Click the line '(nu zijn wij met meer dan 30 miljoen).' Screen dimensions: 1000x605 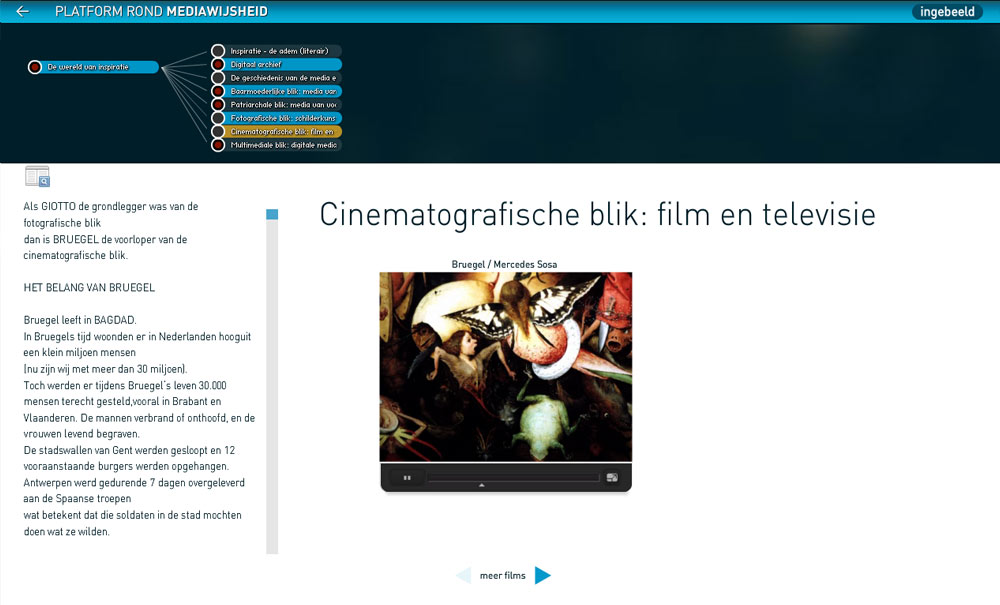click(105, 369)
